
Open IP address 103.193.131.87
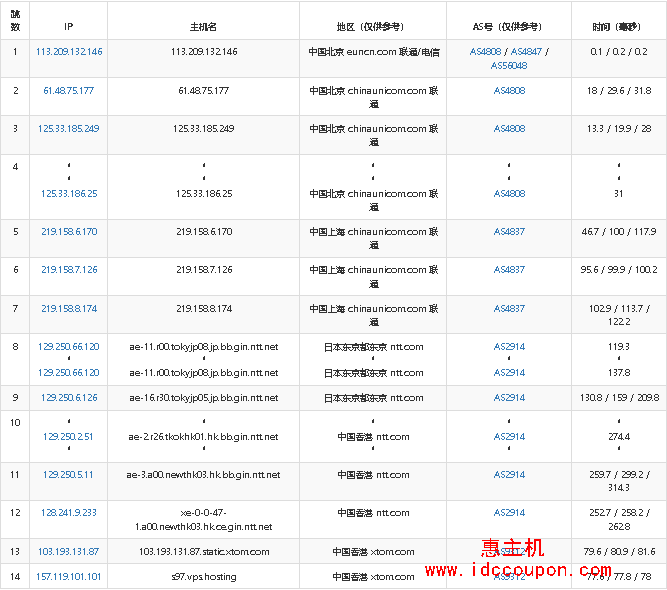[x=69, y=551]
